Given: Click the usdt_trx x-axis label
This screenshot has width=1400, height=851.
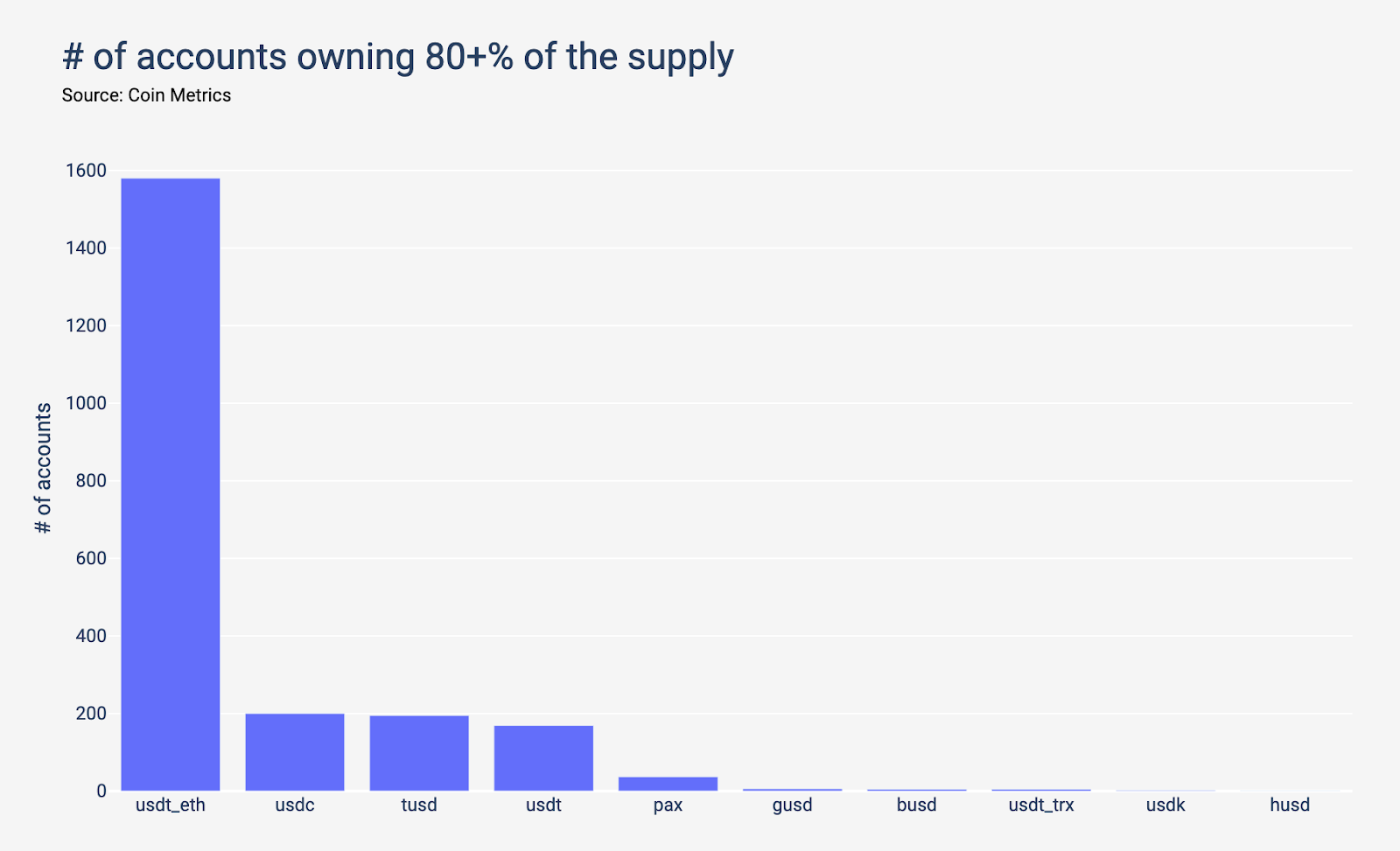Looking at the screenshot, I should [1041, 806].
